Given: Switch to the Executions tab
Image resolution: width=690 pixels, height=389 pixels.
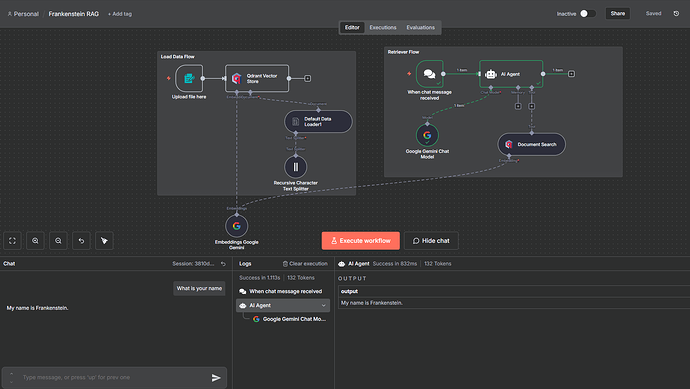Looking at the screenshot, I should [x=383, y=27].
